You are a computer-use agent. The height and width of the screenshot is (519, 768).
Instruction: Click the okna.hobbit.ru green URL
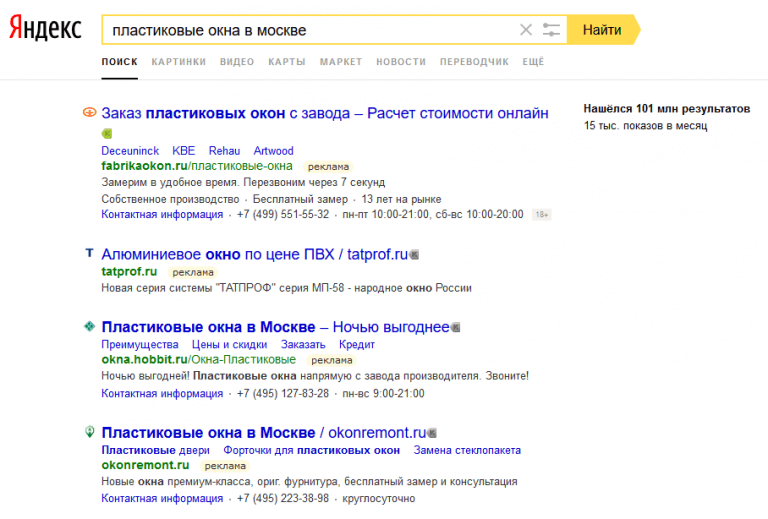tap(198, 359)
